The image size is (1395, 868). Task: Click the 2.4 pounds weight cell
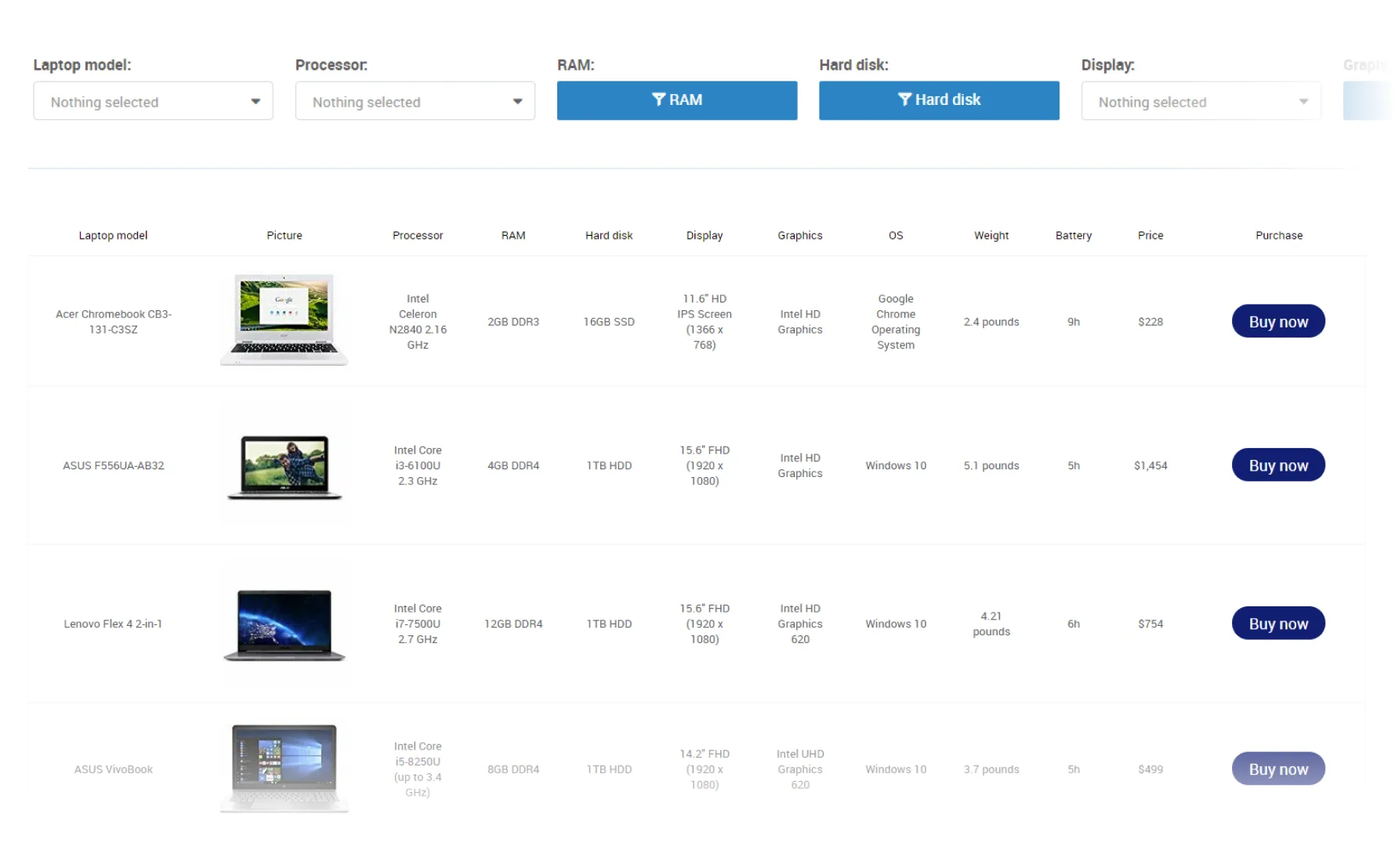click(991, 321)
